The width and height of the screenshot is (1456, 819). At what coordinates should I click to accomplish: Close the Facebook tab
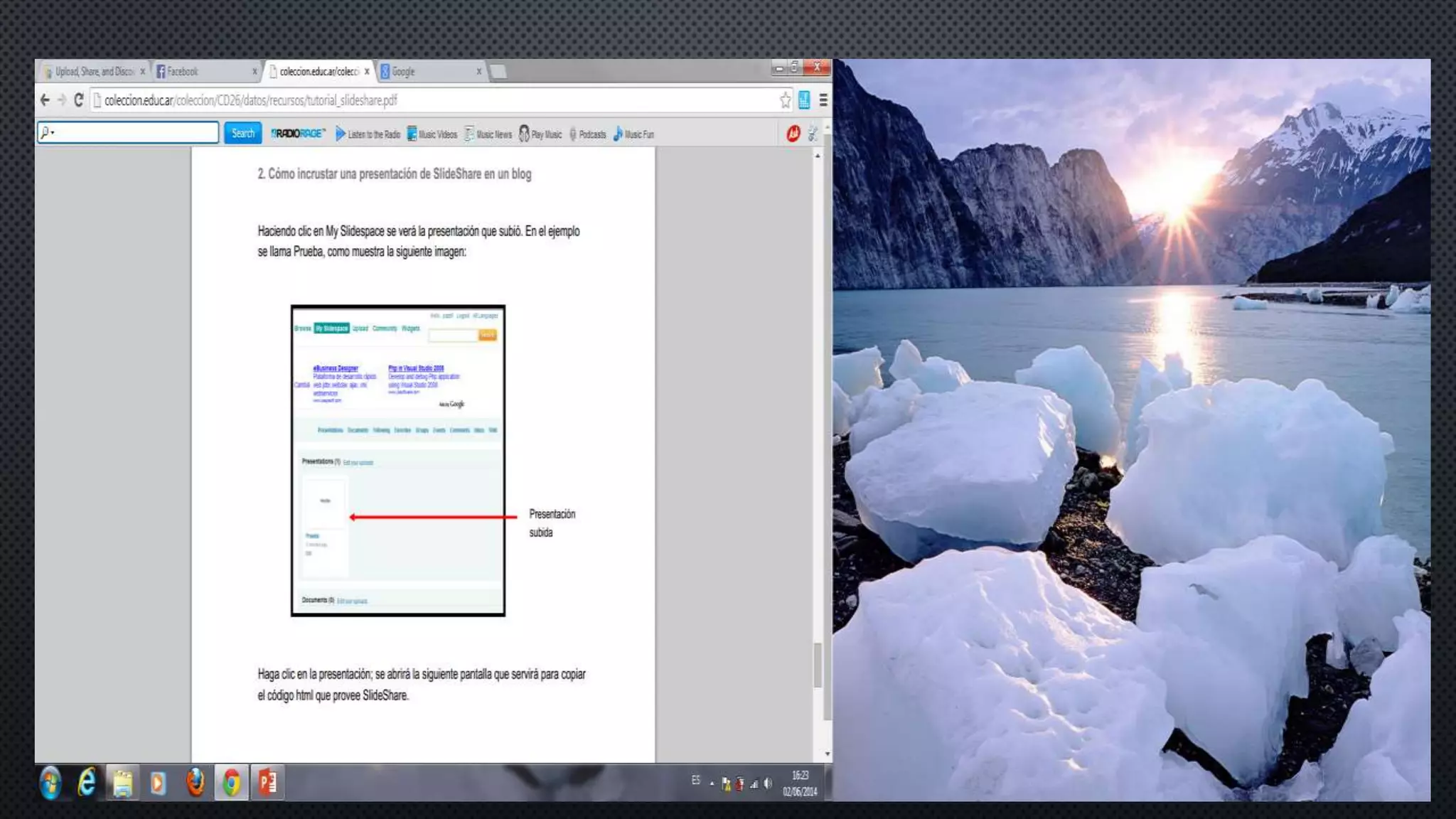point(255,72)
